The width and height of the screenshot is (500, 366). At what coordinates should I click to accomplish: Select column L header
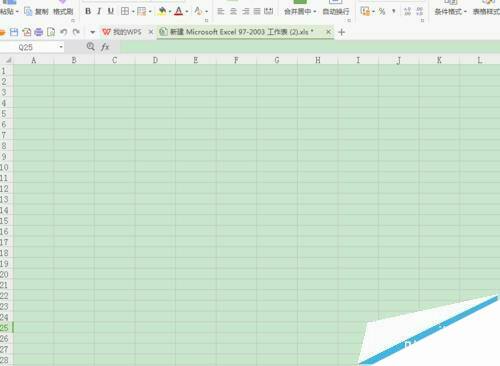[480, 60]
